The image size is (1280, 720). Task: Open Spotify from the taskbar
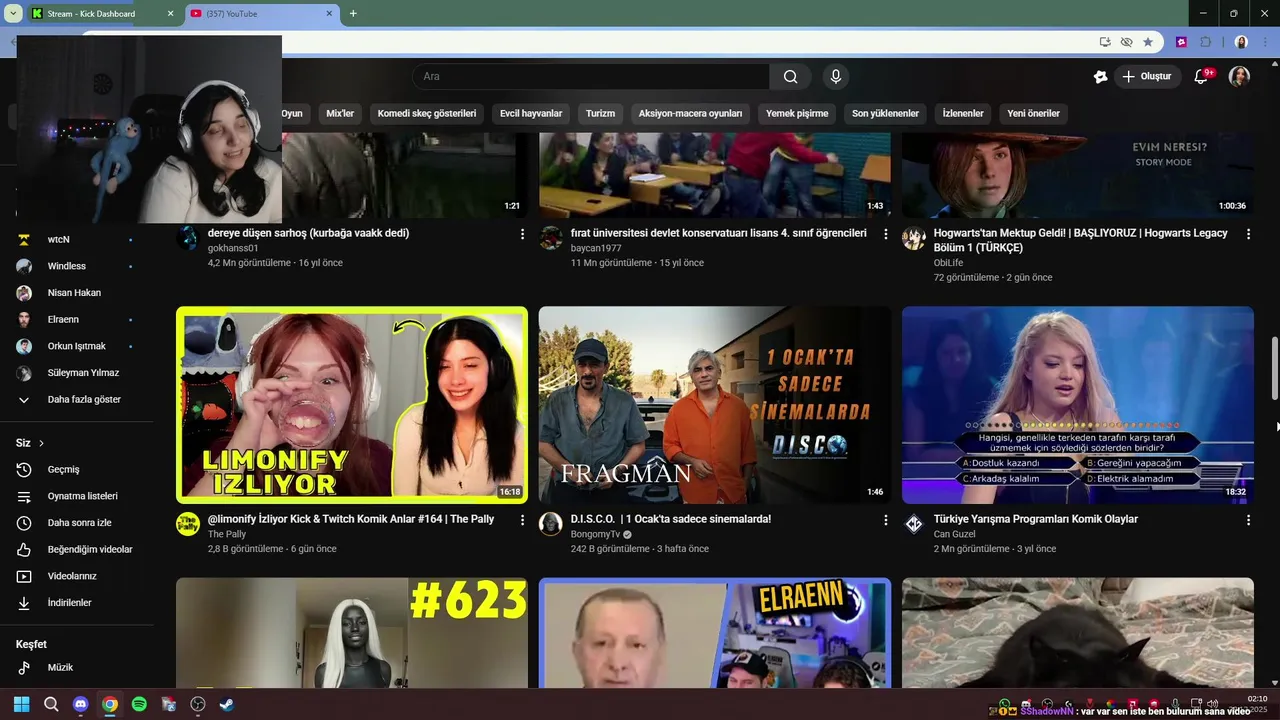click(139, 704)
